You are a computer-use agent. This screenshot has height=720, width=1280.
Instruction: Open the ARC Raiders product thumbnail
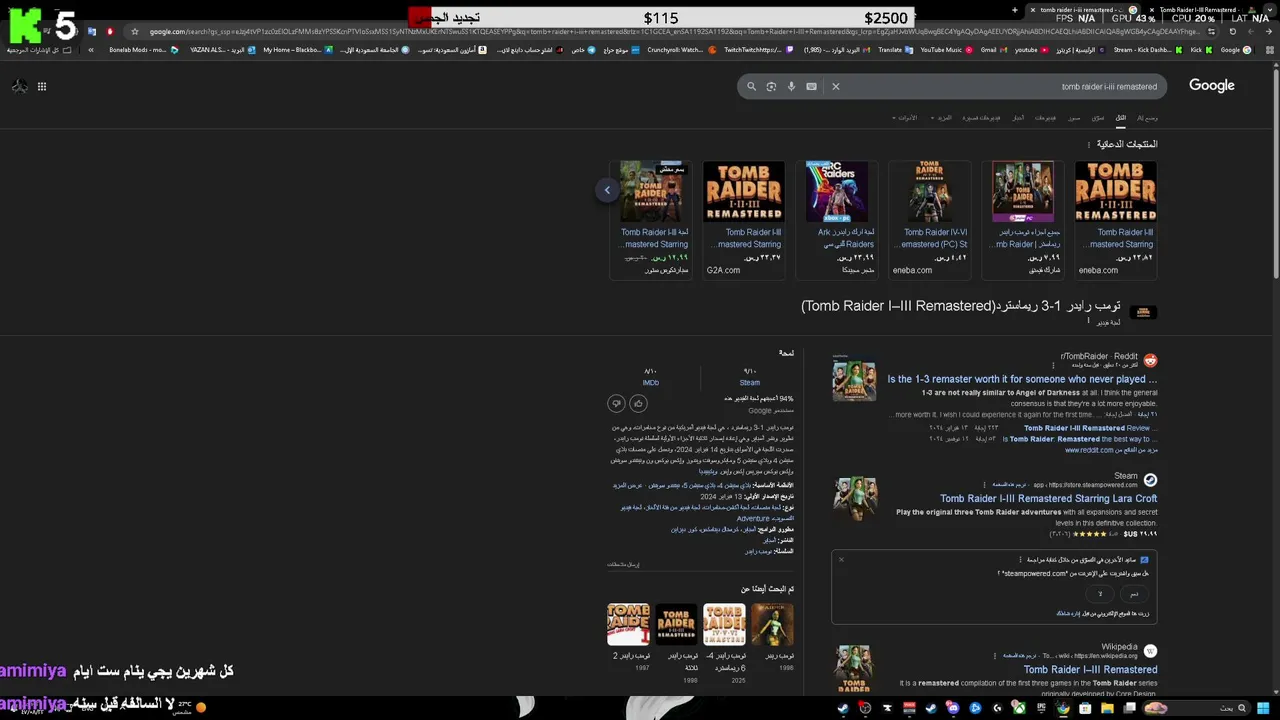(x=838, y=191)
